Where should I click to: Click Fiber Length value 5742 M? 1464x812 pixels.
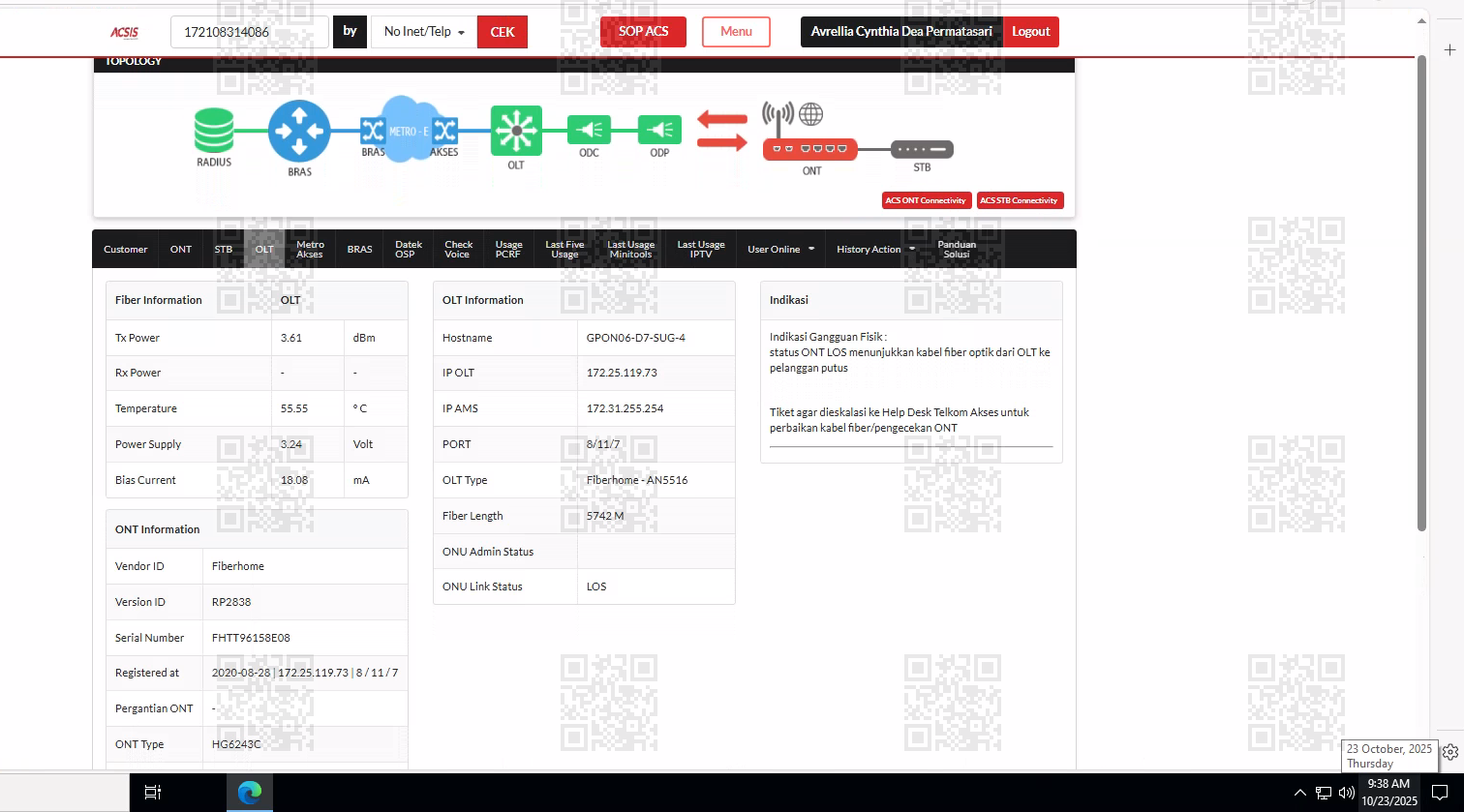pos(605,516)
